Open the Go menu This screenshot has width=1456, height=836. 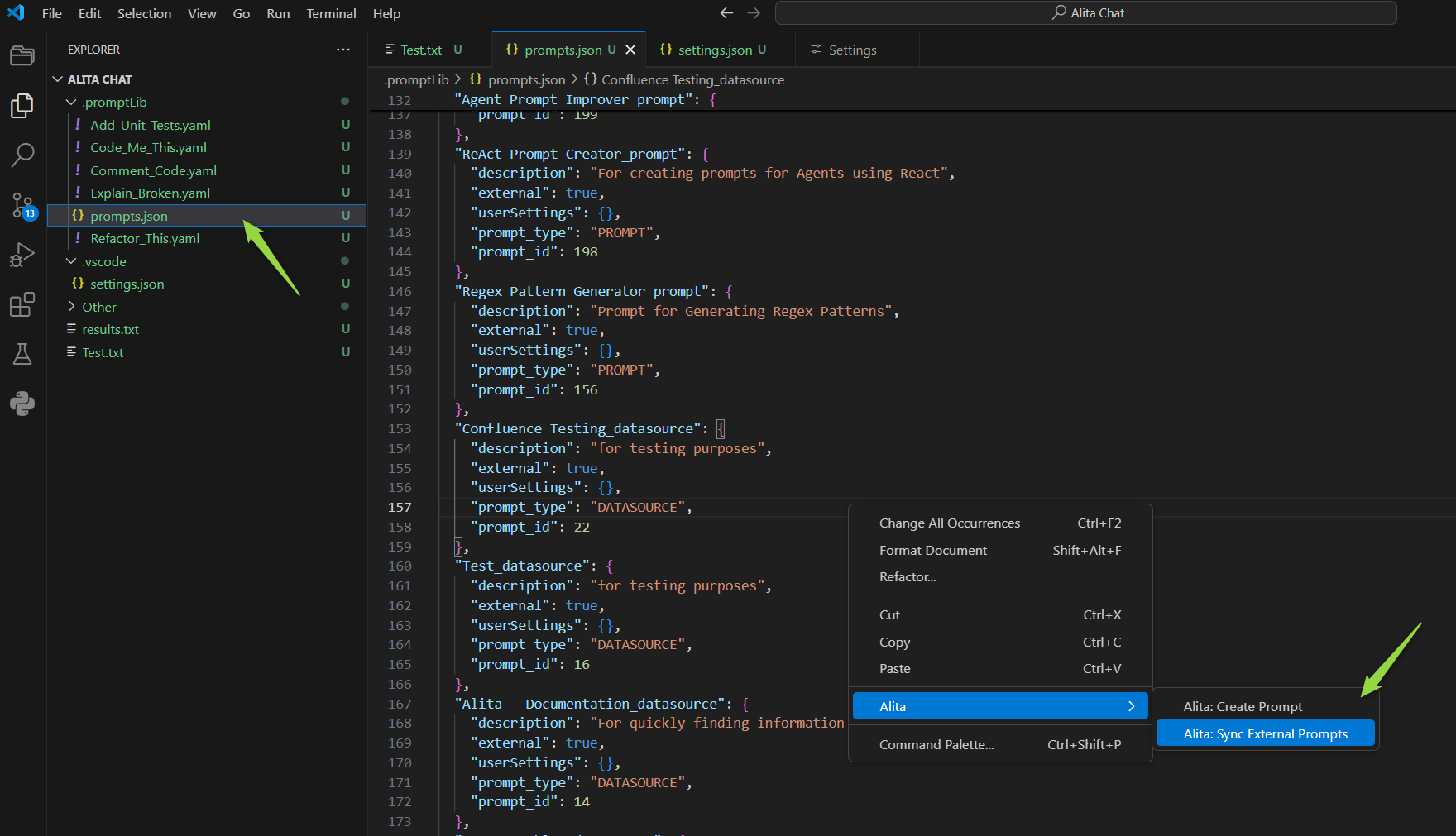(242, 13)
